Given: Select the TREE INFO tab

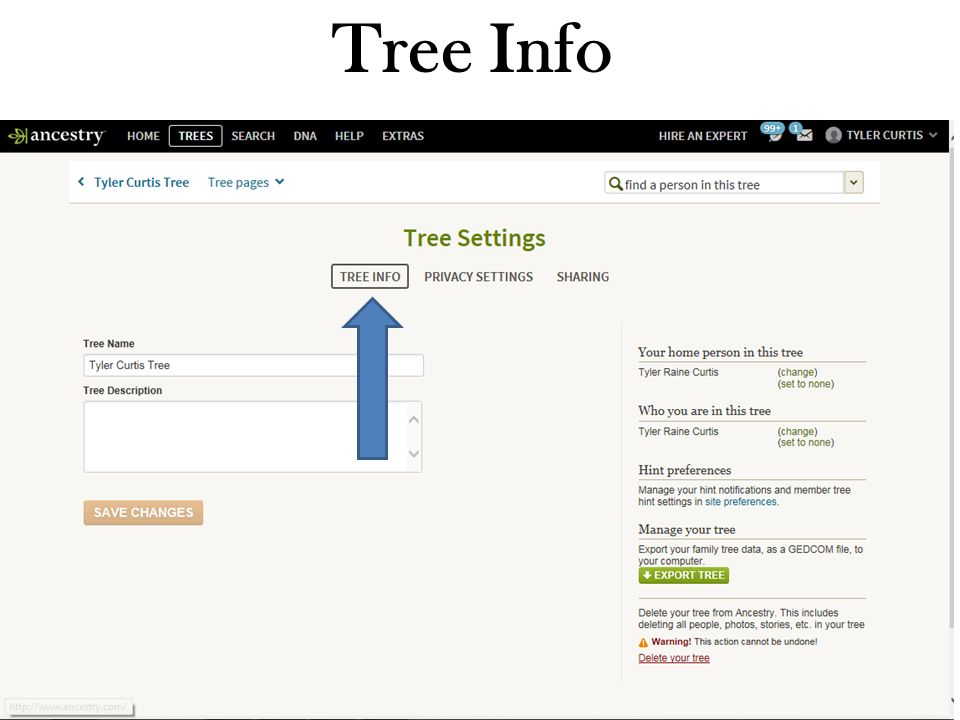Looking at the screenshot, I should 370,277.
